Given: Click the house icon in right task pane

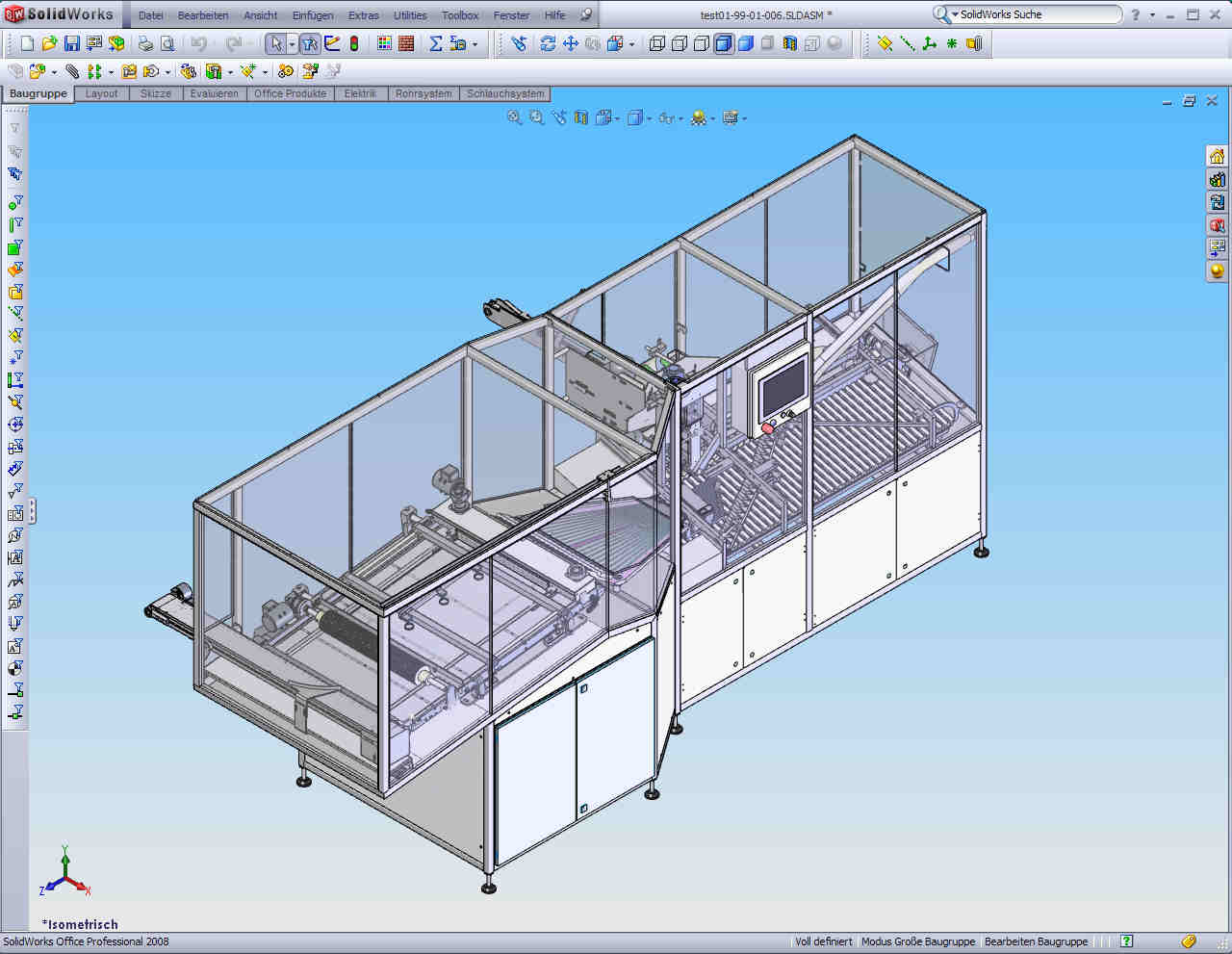Looking at the screenshot, I should 1217,157.
